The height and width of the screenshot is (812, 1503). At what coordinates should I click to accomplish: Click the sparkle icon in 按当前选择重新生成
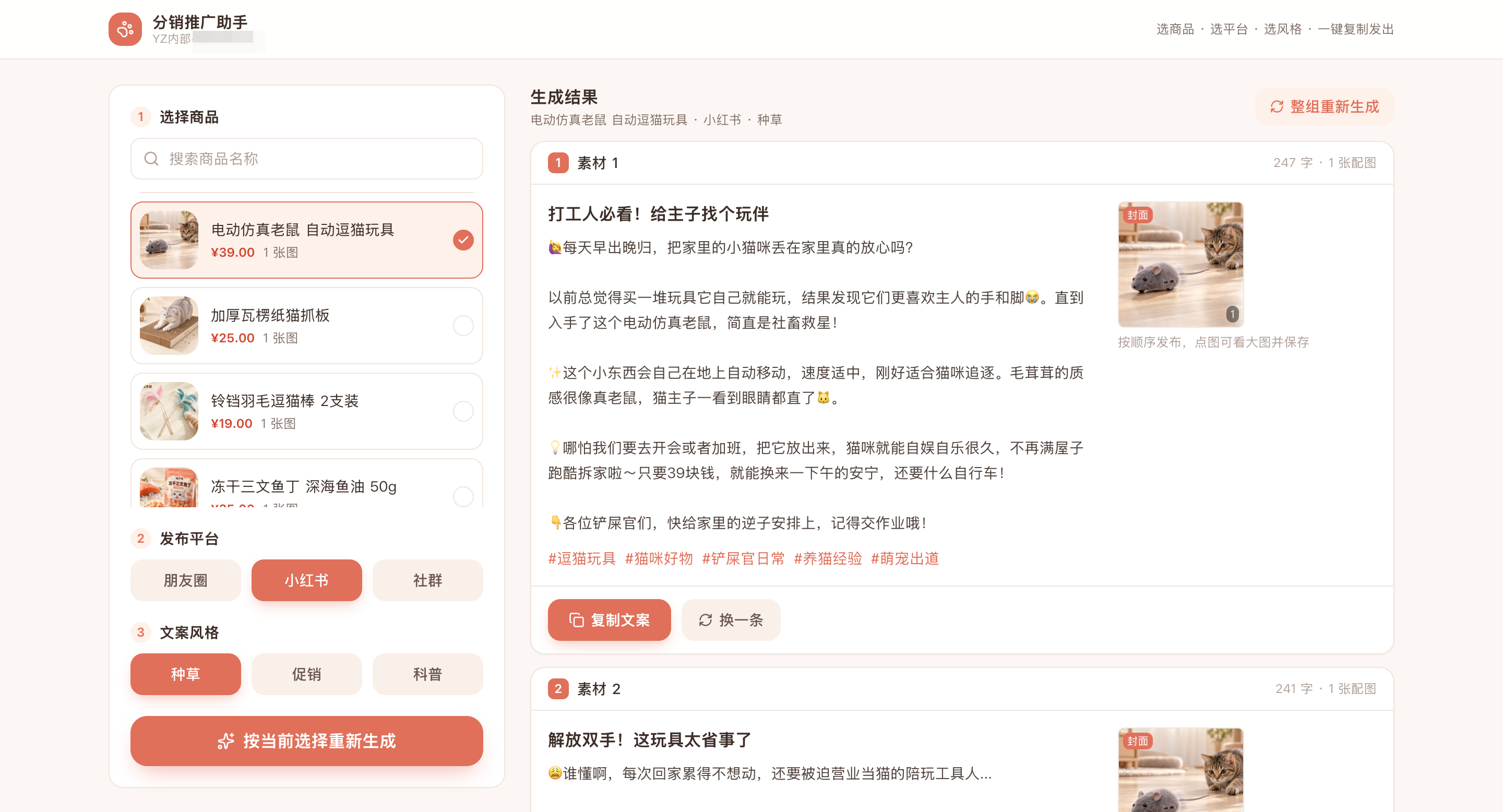click(225, 741)
